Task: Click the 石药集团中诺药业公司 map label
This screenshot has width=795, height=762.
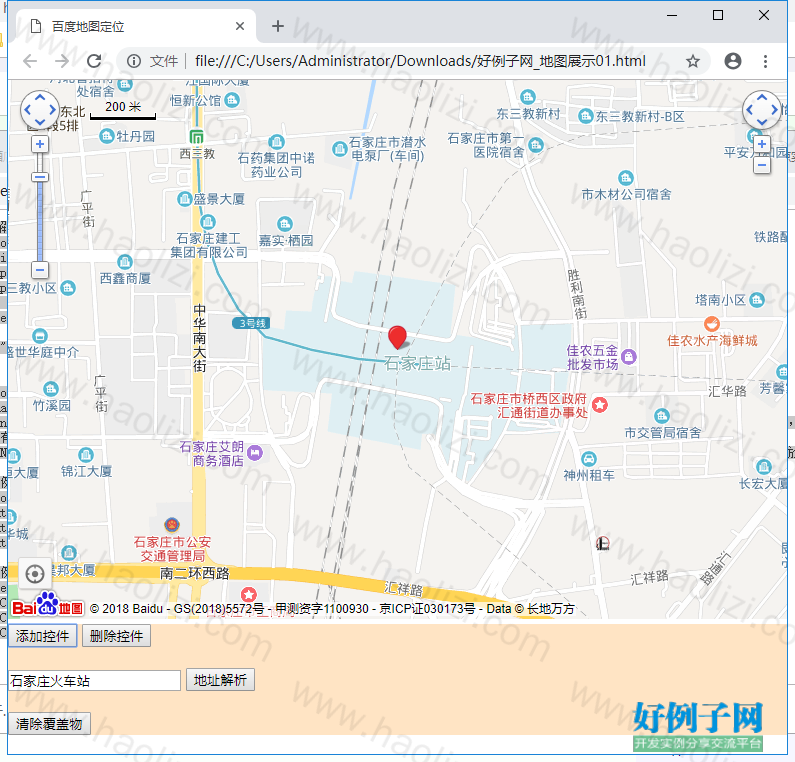Action: [276, 165]
